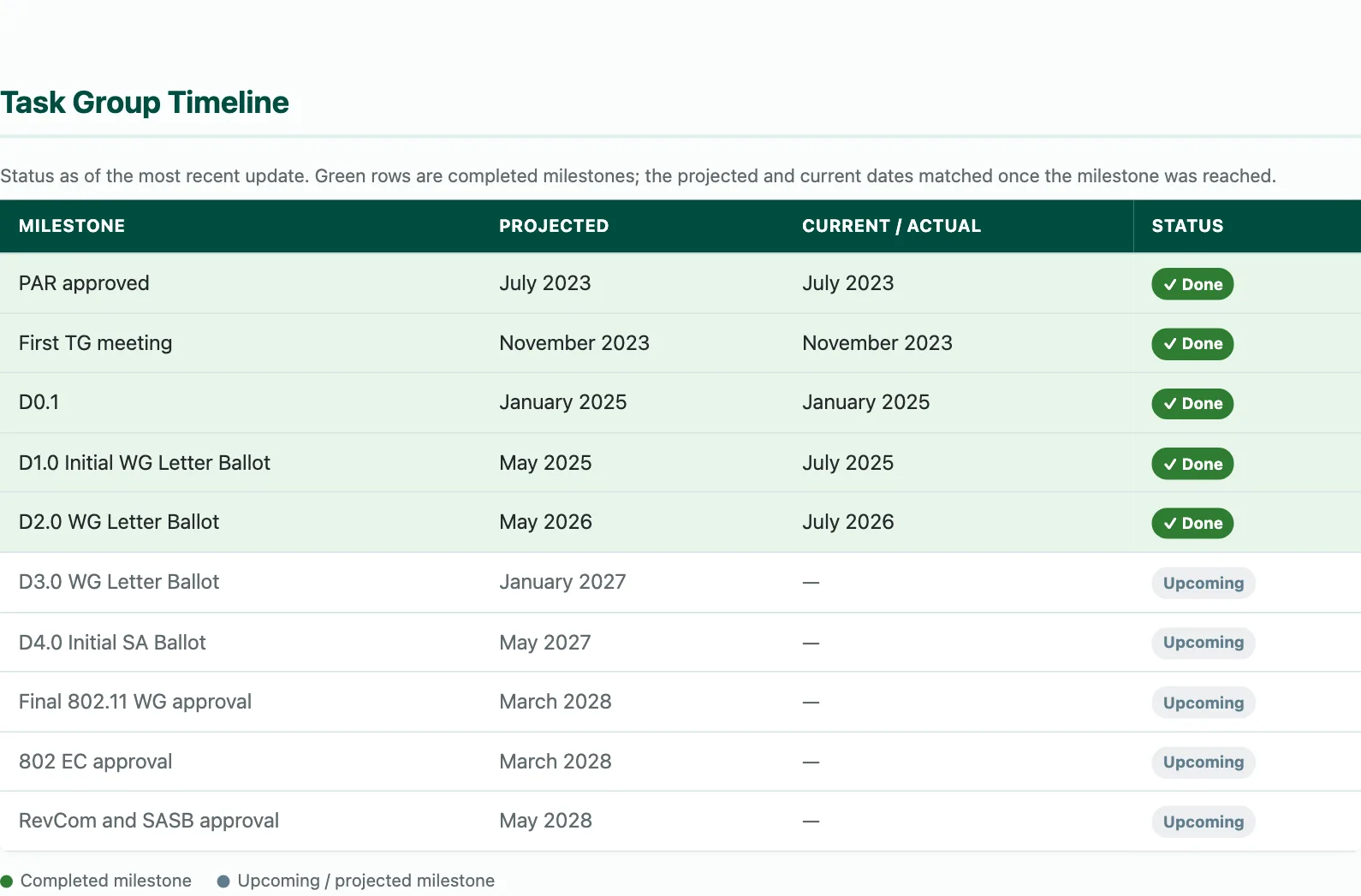Image resolution: width=1361 pixels, height=896 pixels.
Task: Click the Done badge for First TG meeting
Action: pyautogui.click(x=1192, y=344)
